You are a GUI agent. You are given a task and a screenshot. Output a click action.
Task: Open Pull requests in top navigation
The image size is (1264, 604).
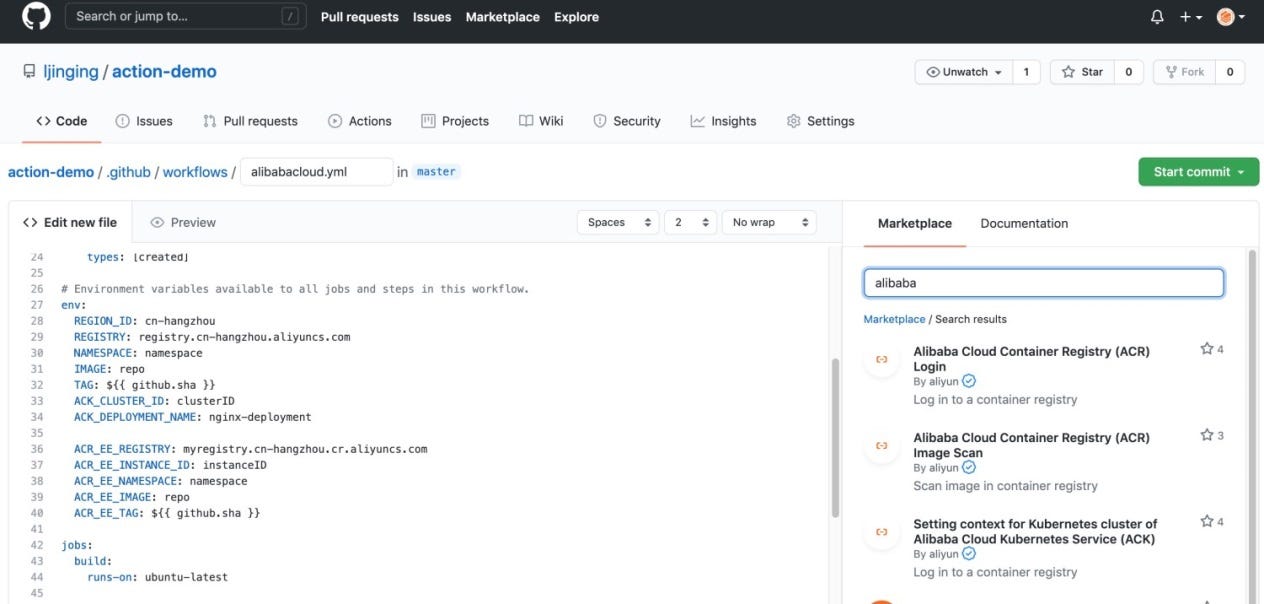pos(359,17)
